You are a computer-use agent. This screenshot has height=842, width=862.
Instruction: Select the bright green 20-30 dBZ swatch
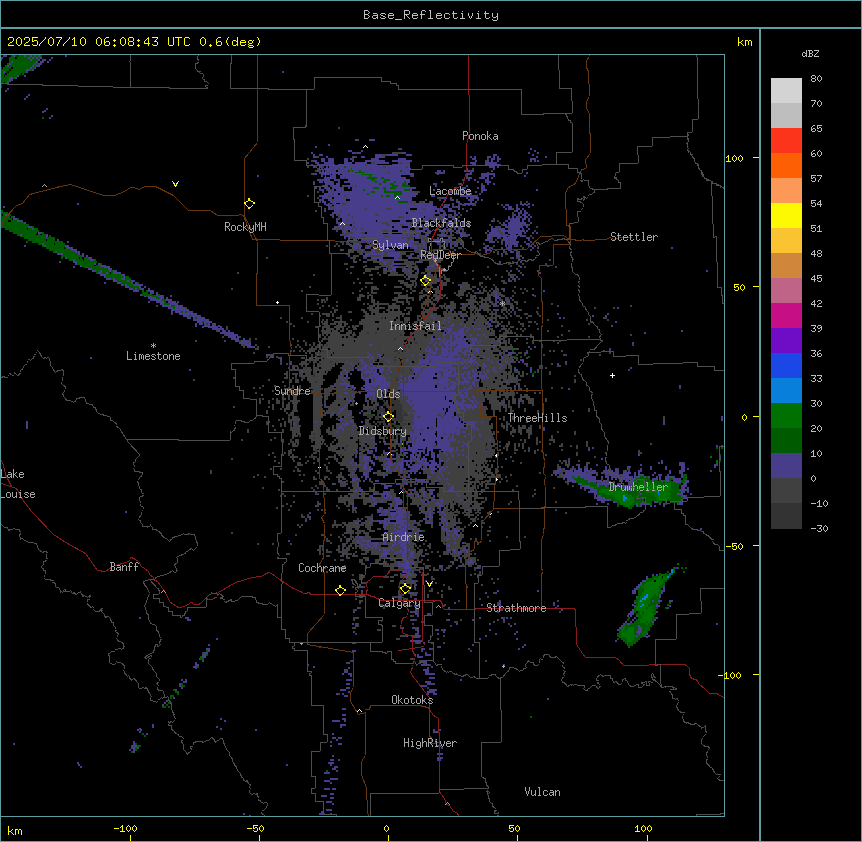[786, 416]
